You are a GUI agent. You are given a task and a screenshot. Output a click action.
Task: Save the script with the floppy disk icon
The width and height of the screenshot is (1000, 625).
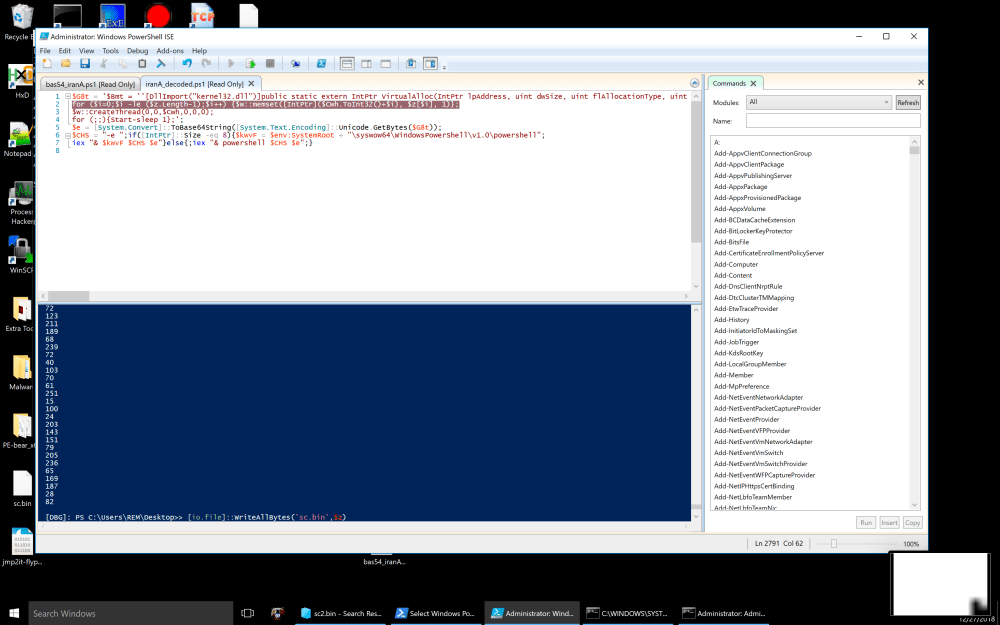[x=84, y=63]
